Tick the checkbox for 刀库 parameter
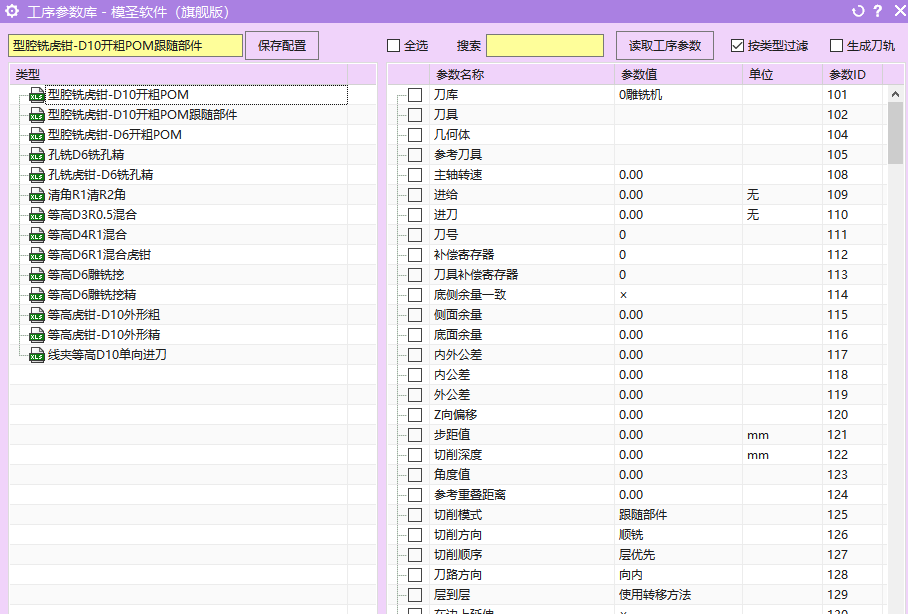 pos(415,95)
